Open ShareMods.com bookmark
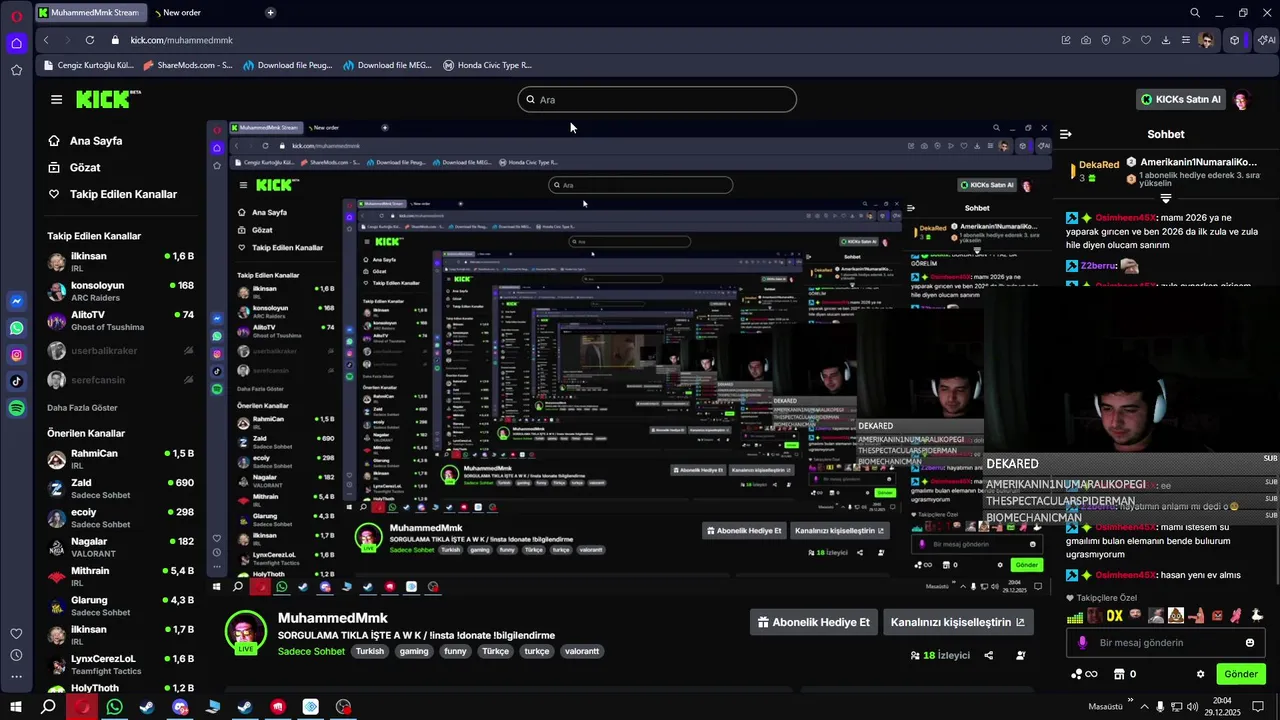 pyautogui.click(x=188, y=65)
